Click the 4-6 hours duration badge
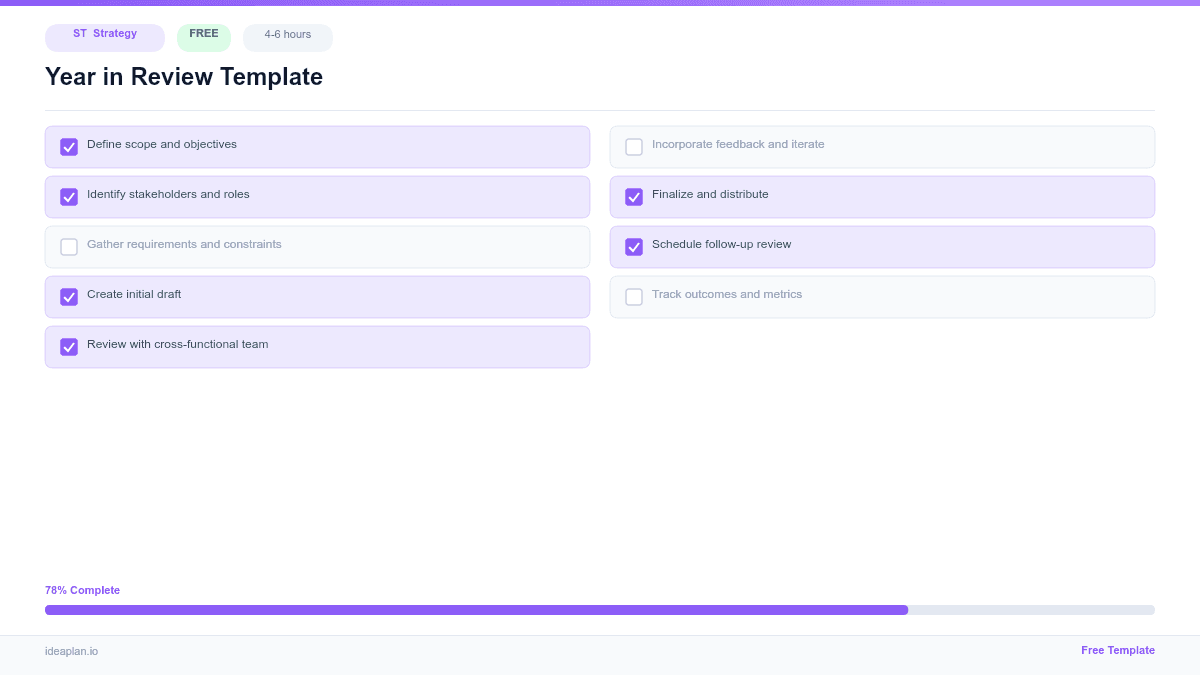The height and width of the screenshot is (675, 1200). 287,36
